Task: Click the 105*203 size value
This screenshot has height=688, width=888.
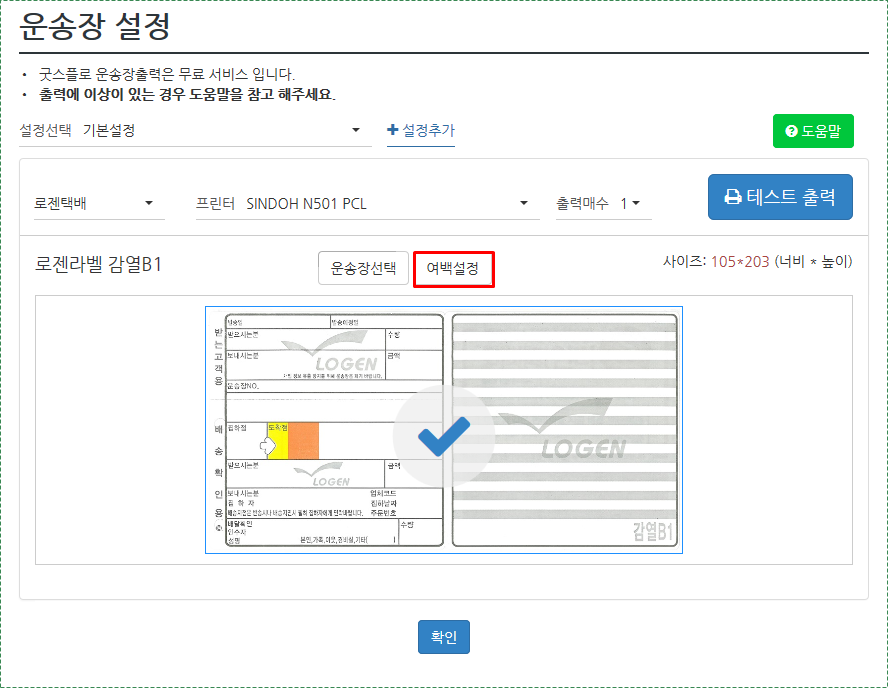Action: pos(740,262)
